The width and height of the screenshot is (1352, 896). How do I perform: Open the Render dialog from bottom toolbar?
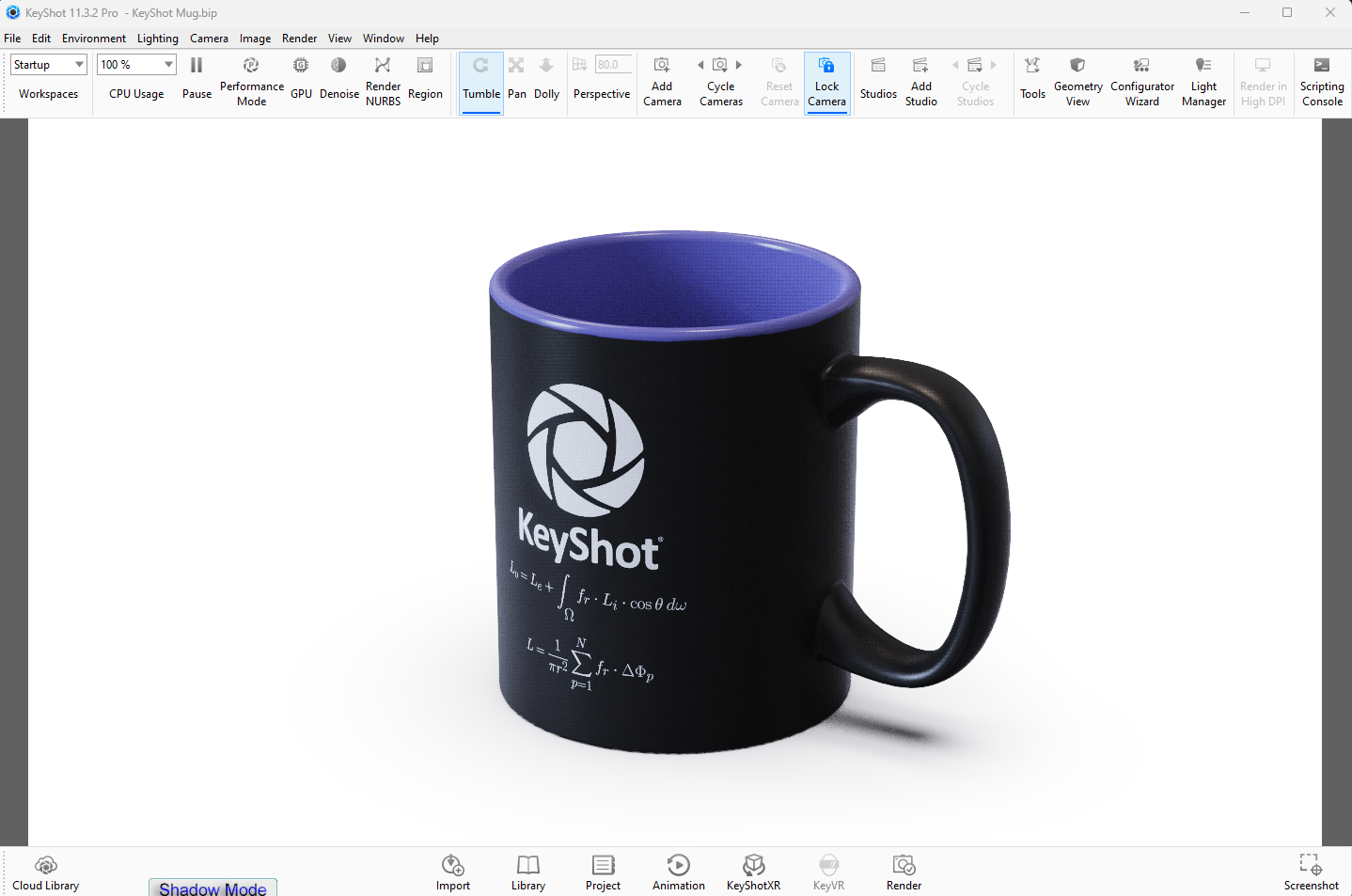(904, 872)
